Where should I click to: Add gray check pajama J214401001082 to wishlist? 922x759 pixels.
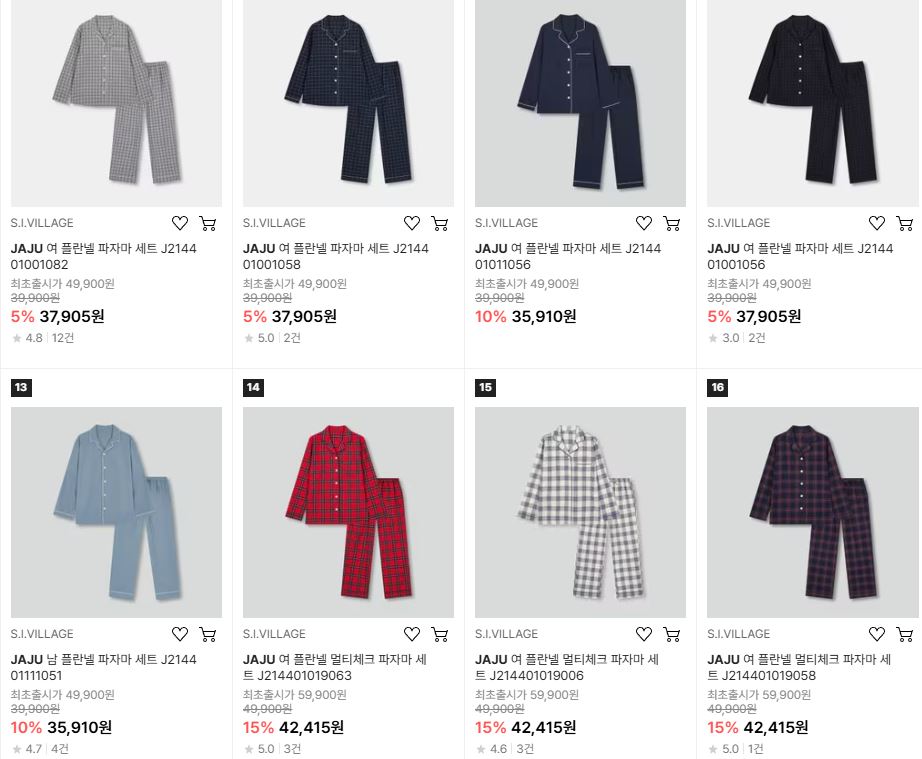[180, 223]
